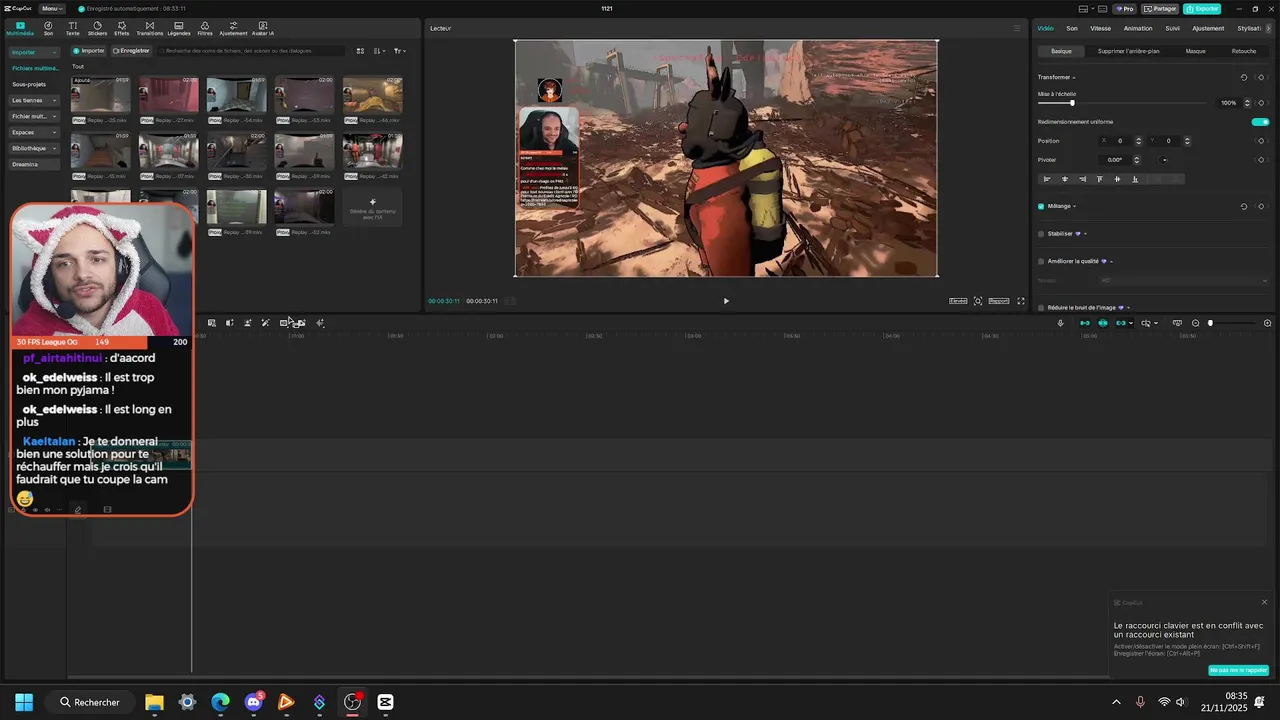Reset the Mélange settings
The height and width of the screenshot is (720, 1280).
pos(1244,206)
